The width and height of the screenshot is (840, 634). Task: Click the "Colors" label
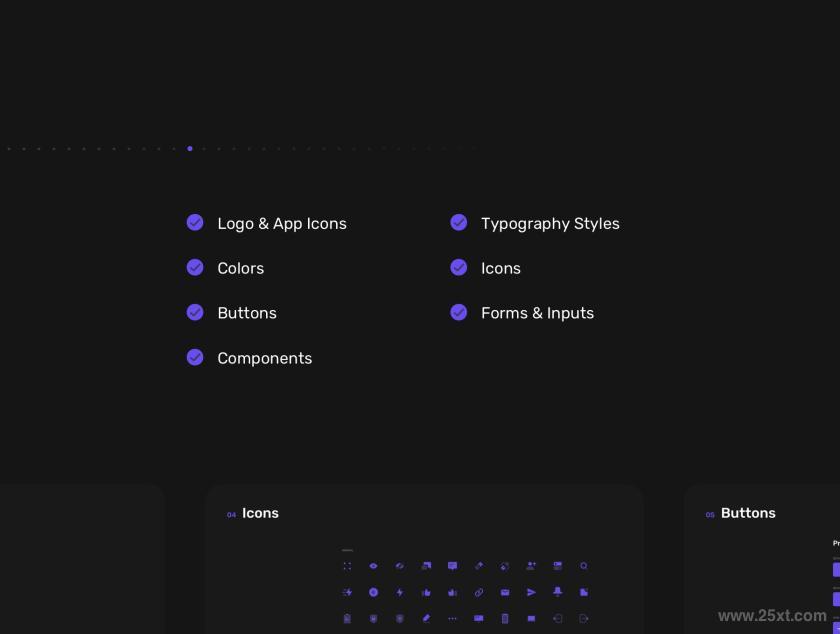(x=241, y=268)
